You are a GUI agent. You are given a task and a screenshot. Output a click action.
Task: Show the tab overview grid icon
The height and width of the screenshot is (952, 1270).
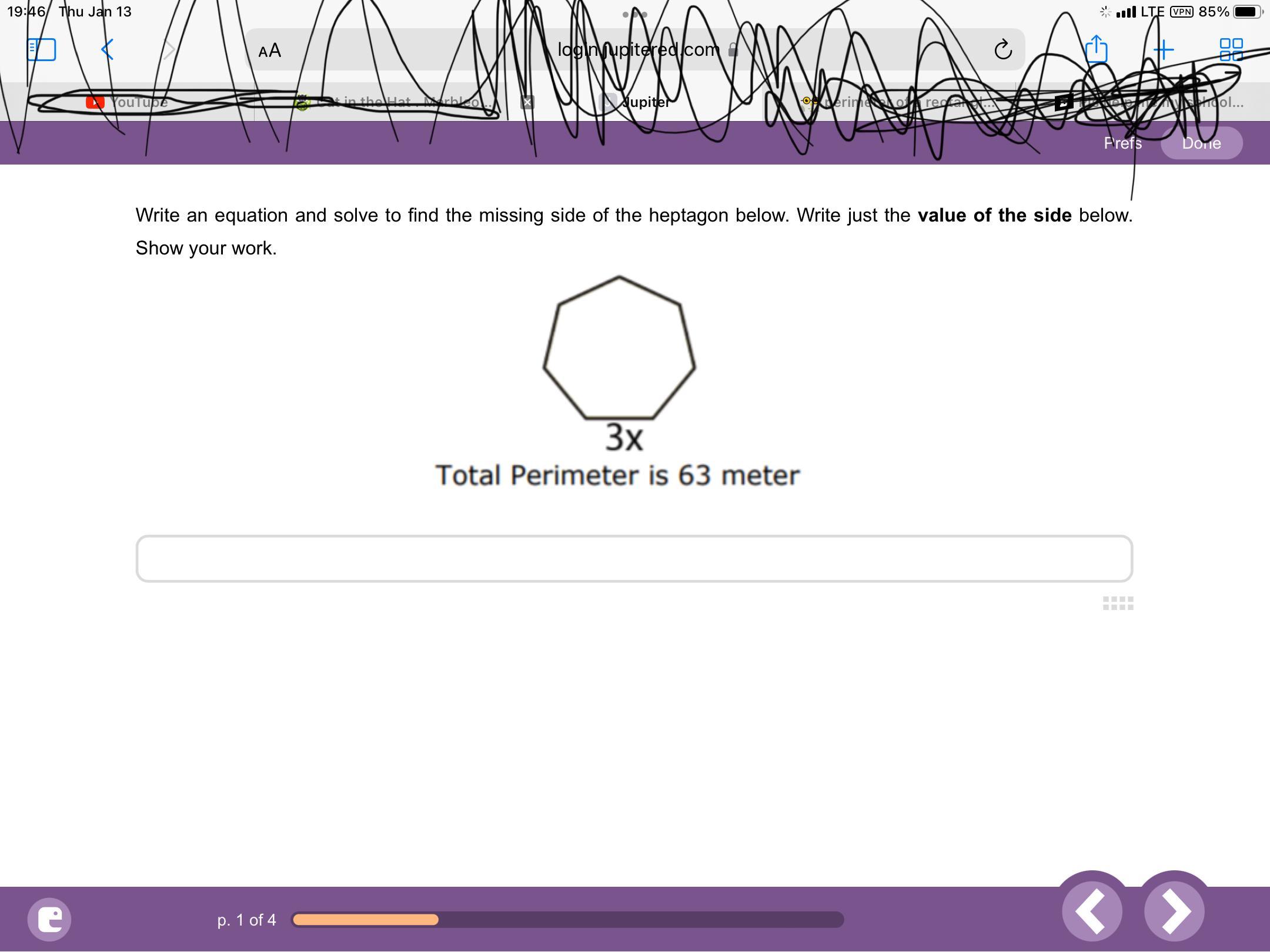click(1231, 50)
